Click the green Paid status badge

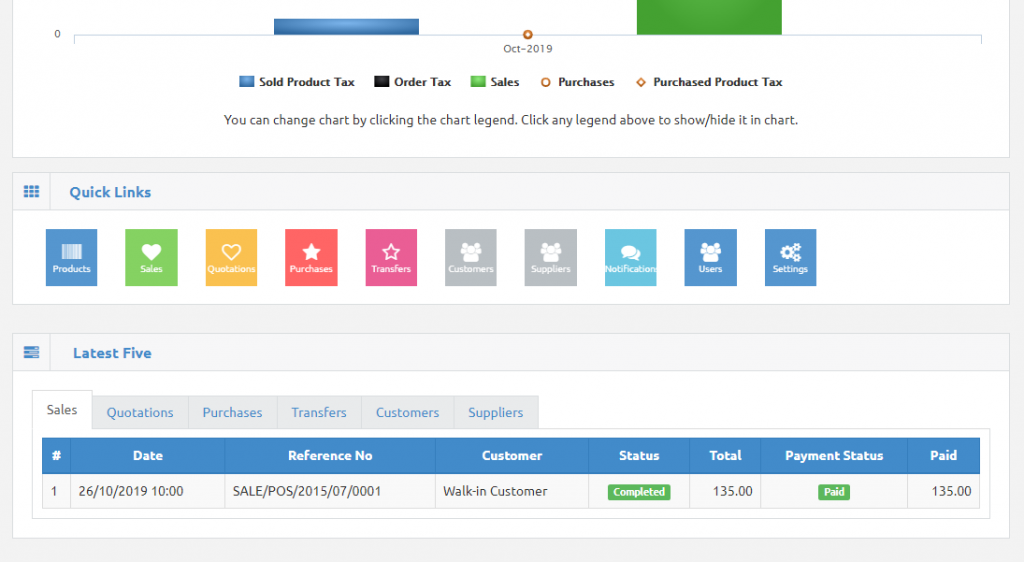834,492
